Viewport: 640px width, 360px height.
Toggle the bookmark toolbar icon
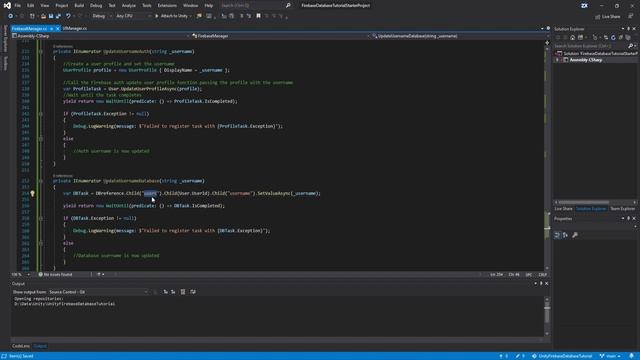258,16
